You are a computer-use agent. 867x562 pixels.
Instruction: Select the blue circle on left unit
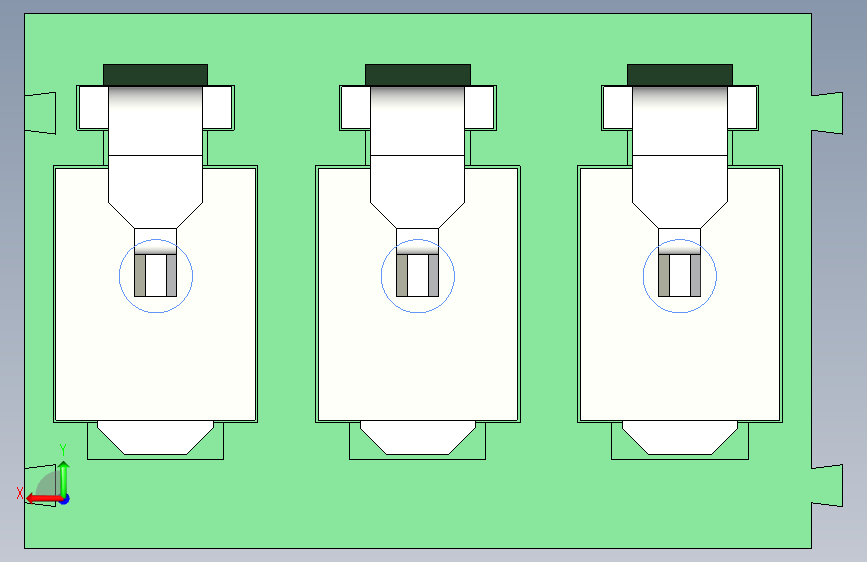click(156, 276)
